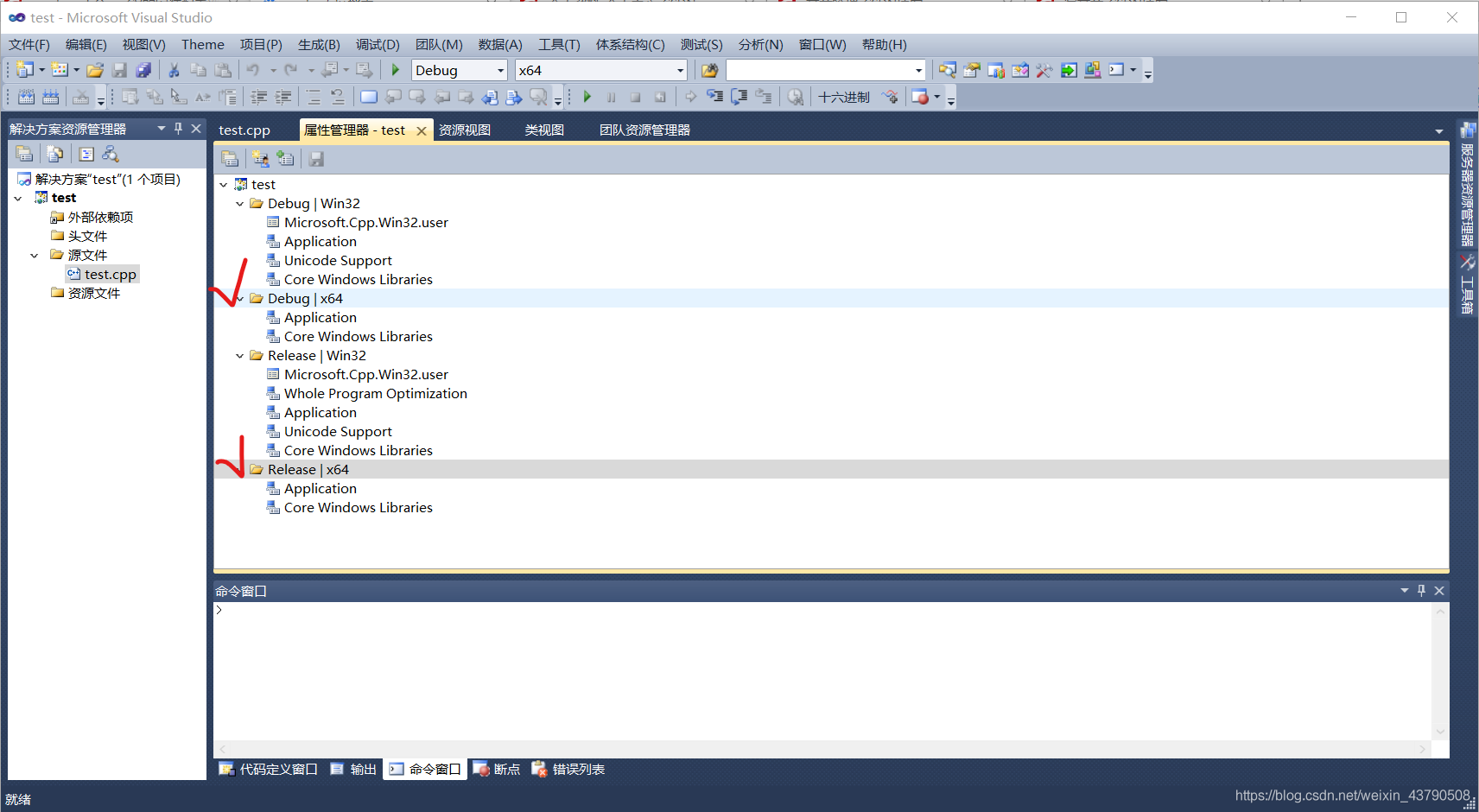The height and width of the screenshot is (812, 1479).
Task: Select the 头文件 folder
Action: [x=87, y=236]
